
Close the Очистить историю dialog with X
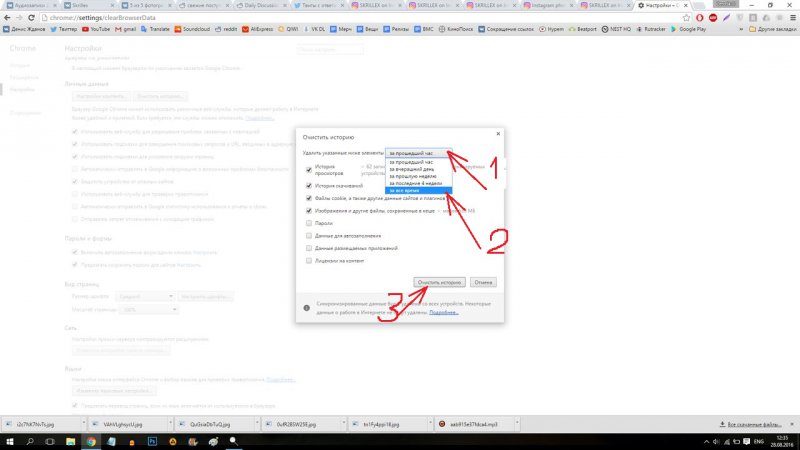(x=497, y=133)
